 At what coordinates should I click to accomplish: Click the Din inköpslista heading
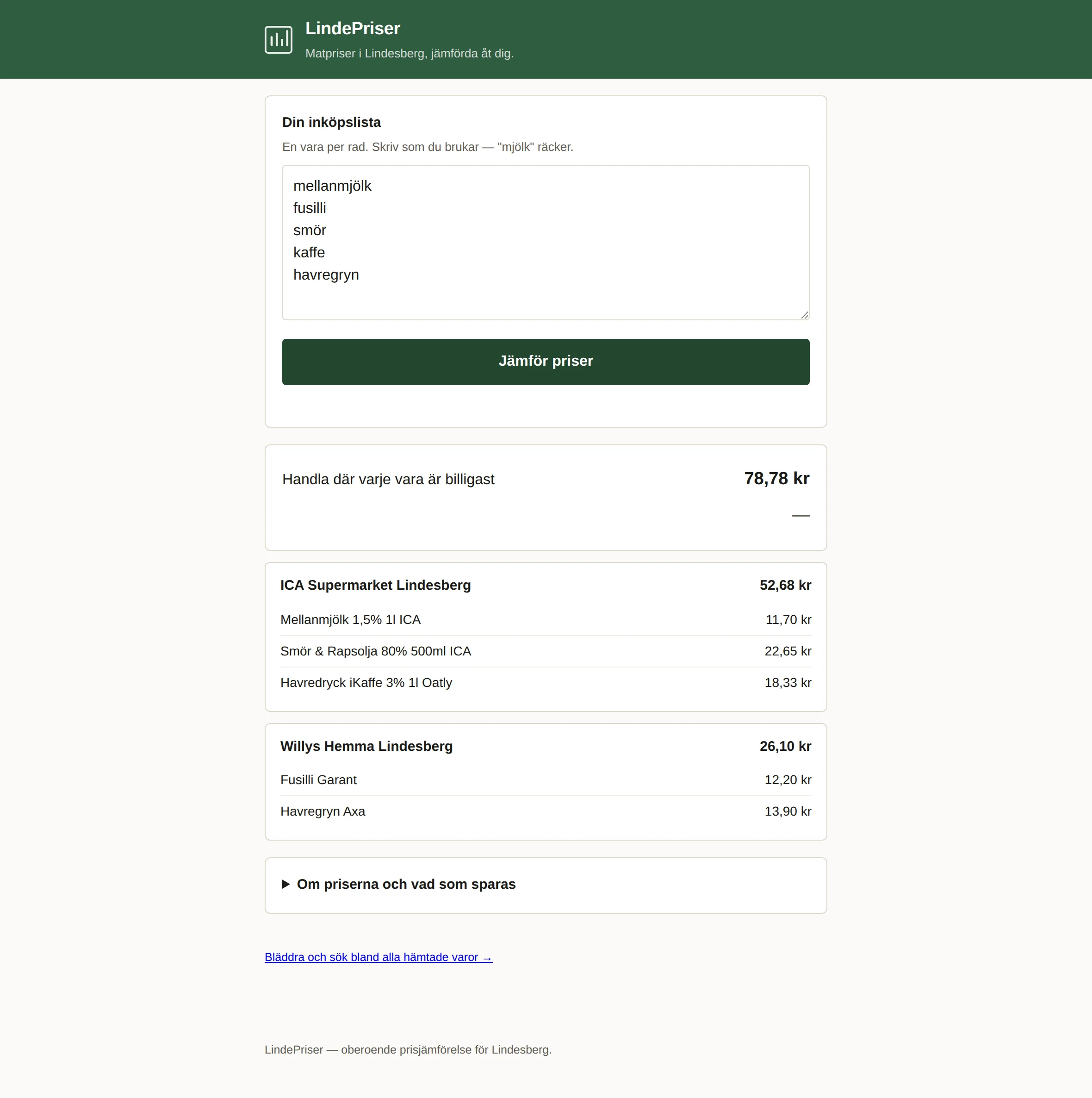tap(331, 122)
